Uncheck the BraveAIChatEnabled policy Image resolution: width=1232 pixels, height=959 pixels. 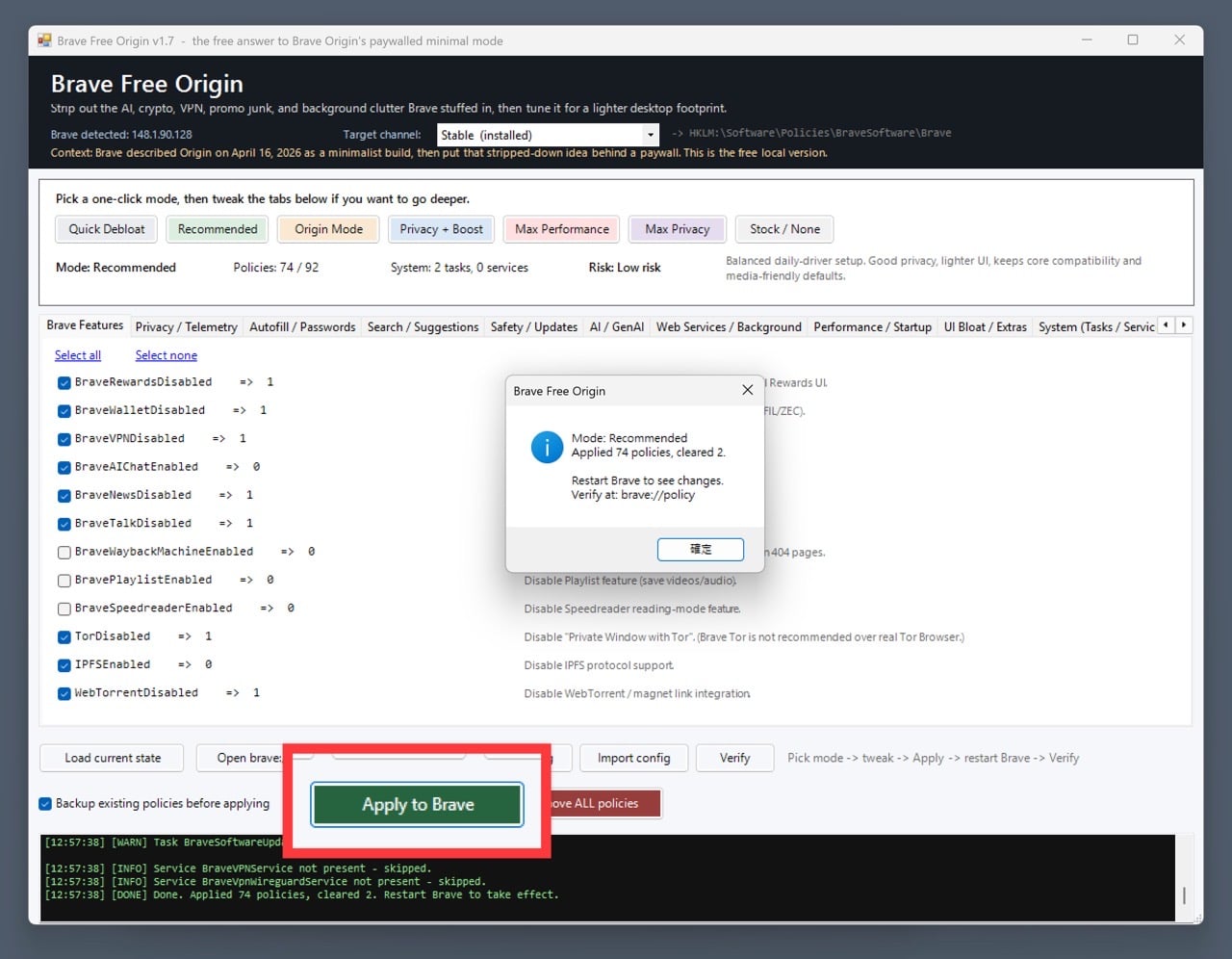[64, 467]
